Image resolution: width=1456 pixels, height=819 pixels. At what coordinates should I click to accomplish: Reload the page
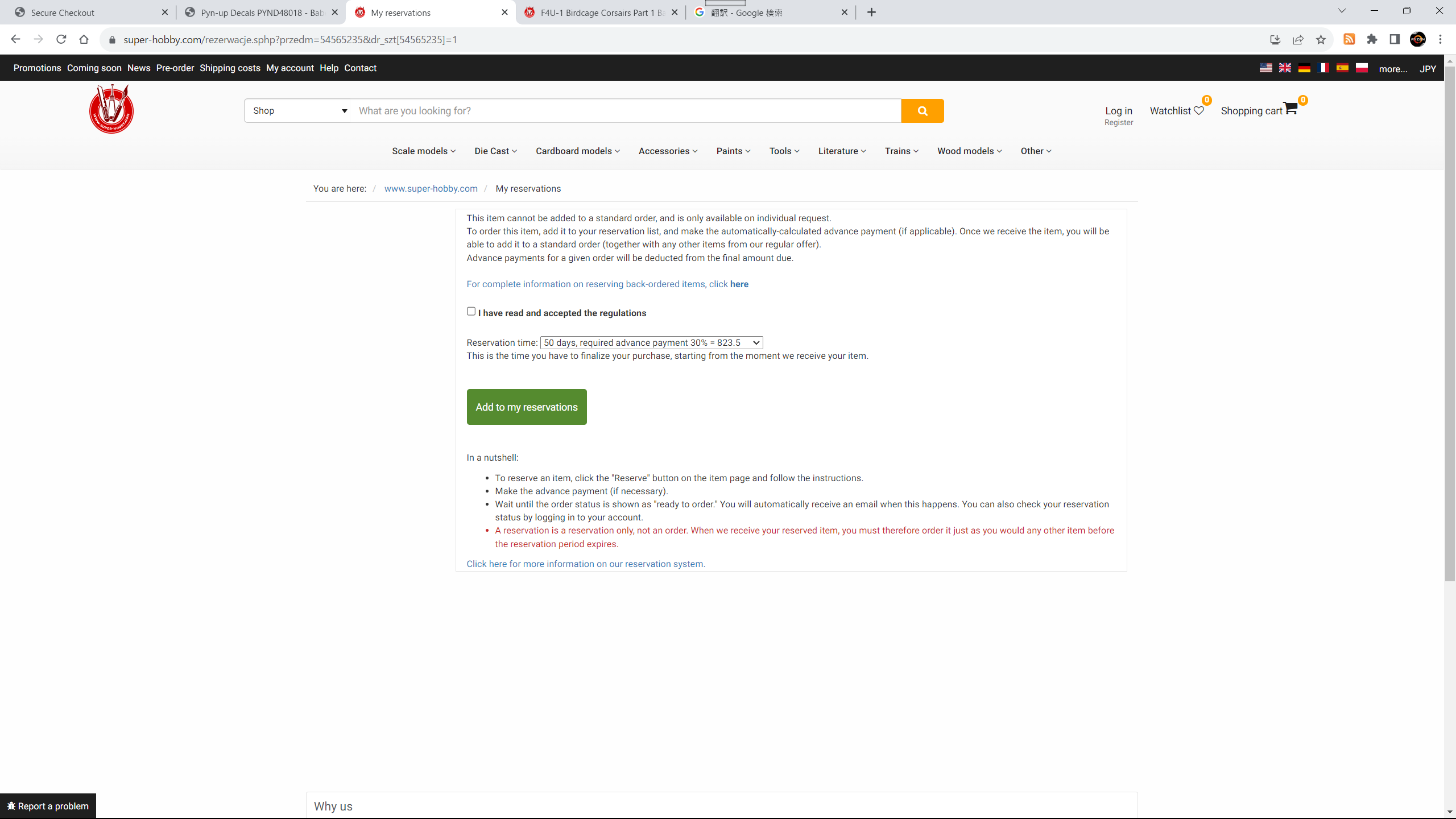point(61,39)
